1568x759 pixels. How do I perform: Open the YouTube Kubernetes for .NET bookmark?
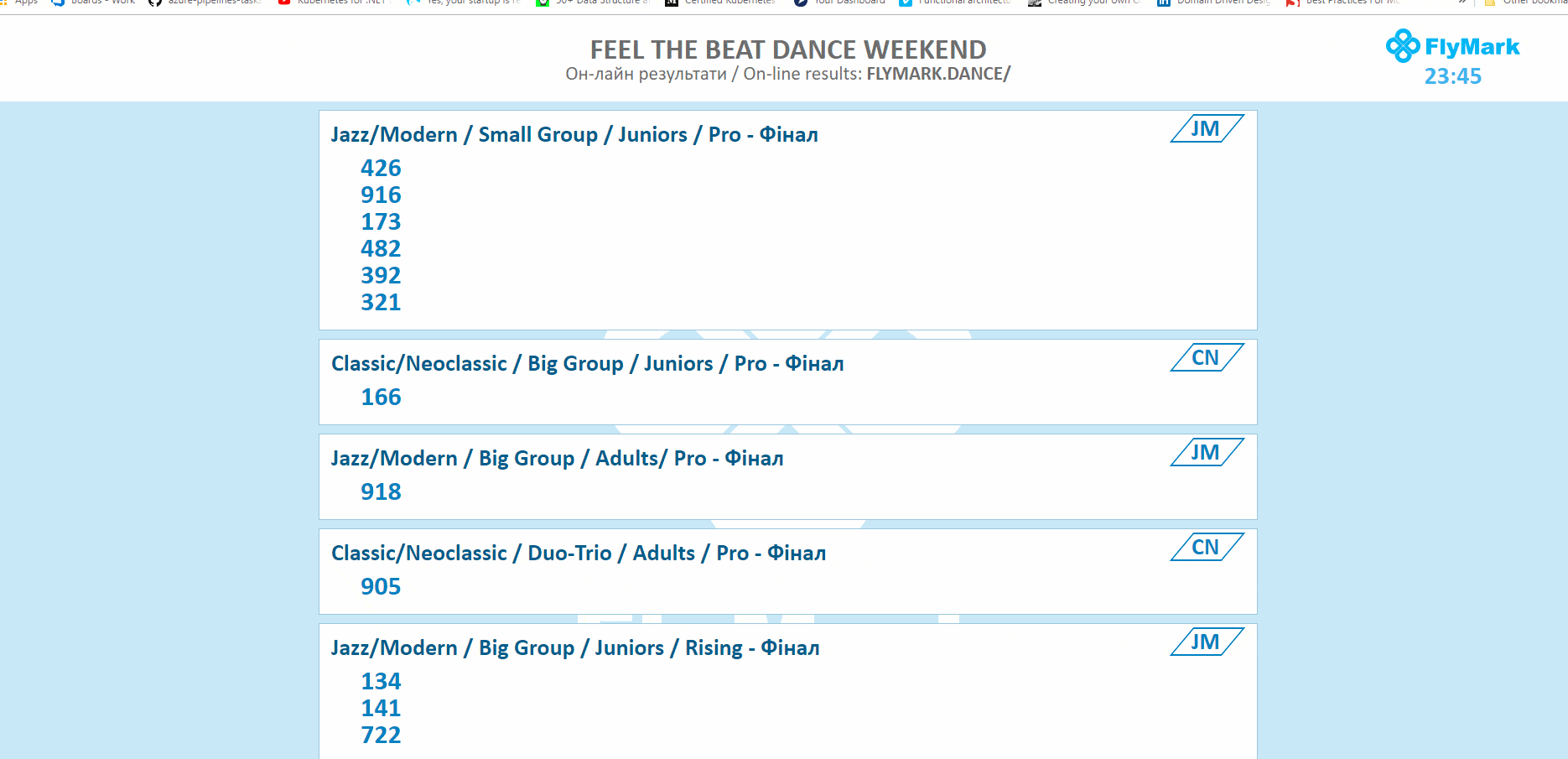tap(335, 3)
